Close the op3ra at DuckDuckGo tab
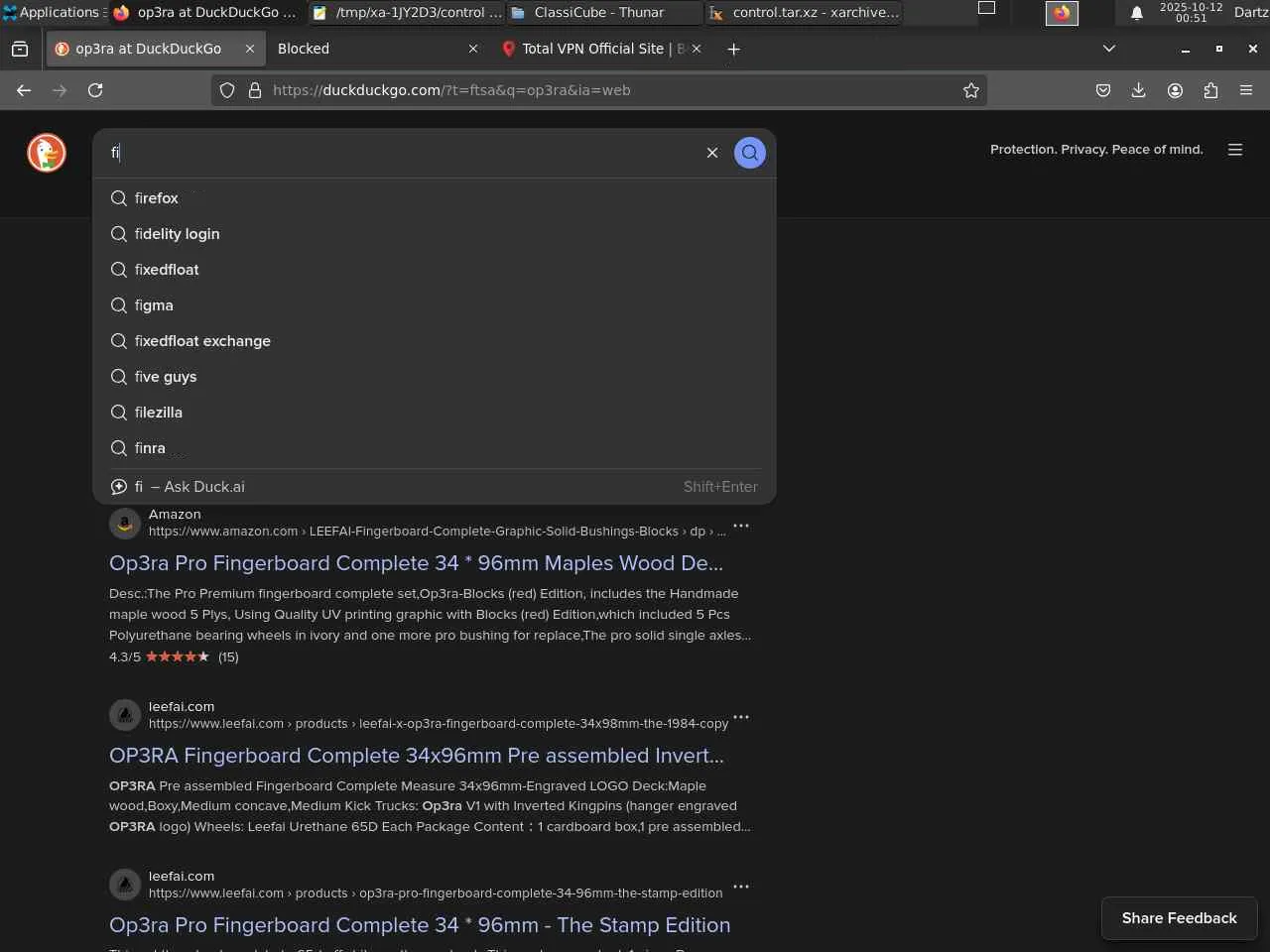Screen dimensions: 1270x952 point(250,49)
